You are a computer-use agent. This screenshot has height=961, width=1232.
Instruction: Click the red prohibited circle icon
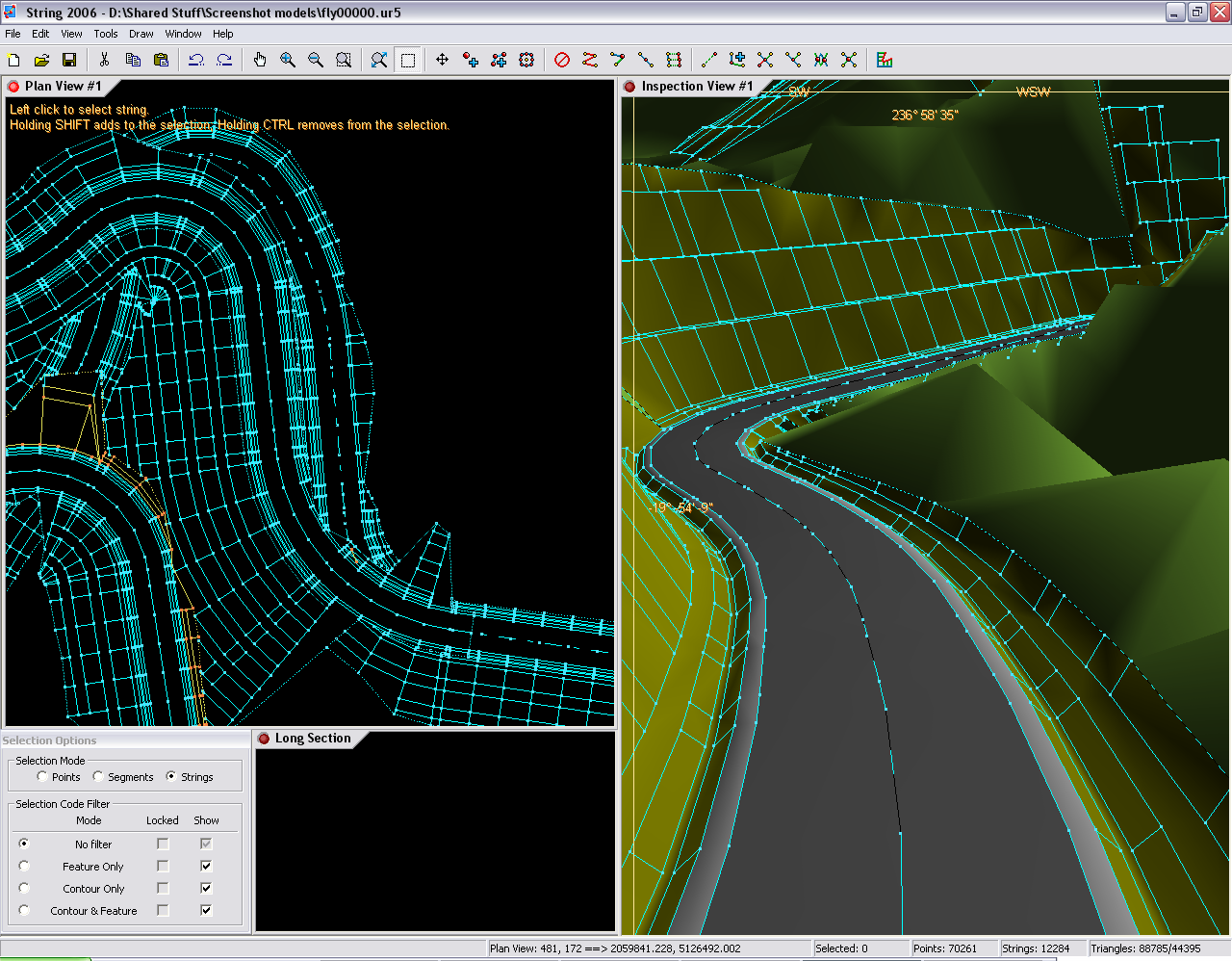562,60
